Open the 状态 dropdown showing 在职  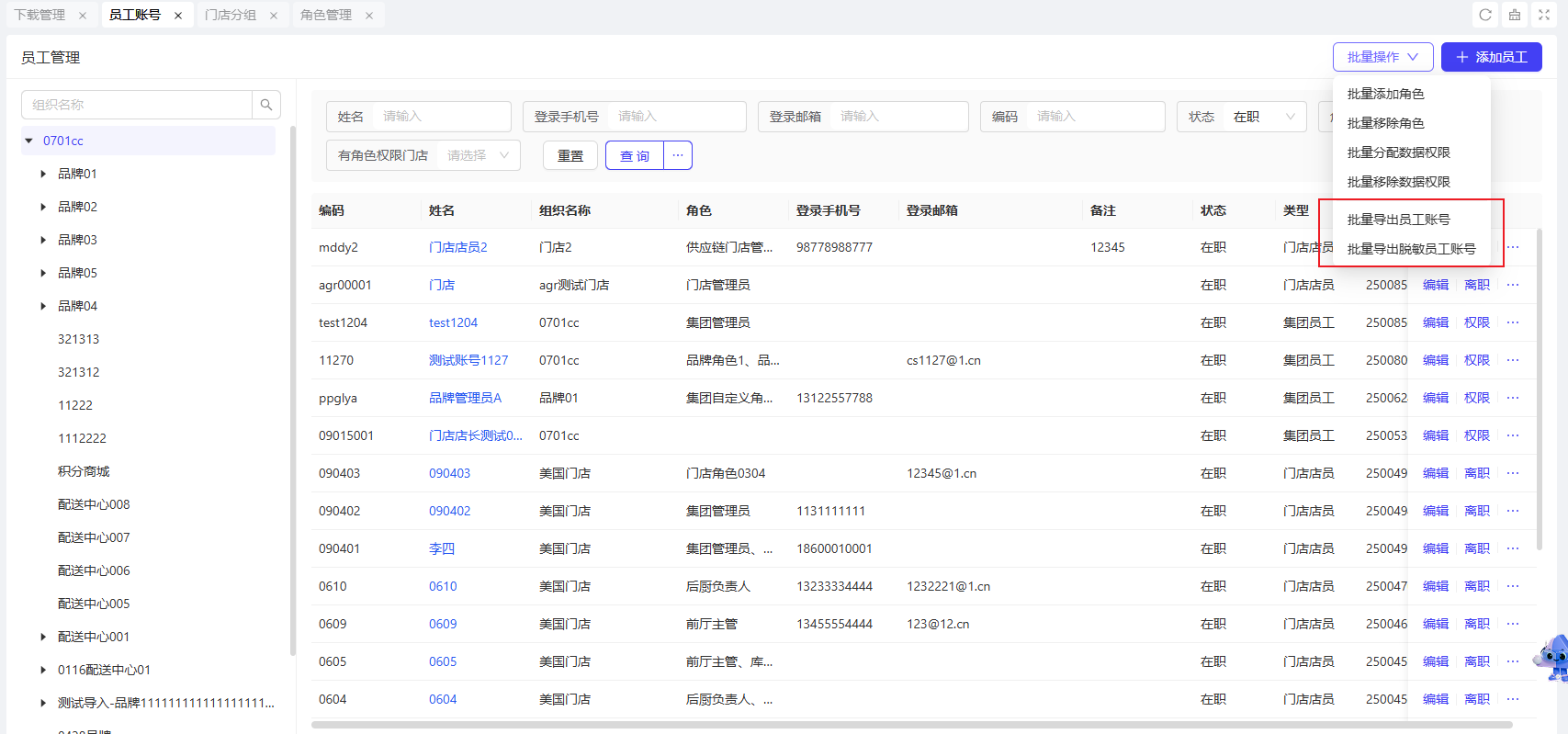1263,117
